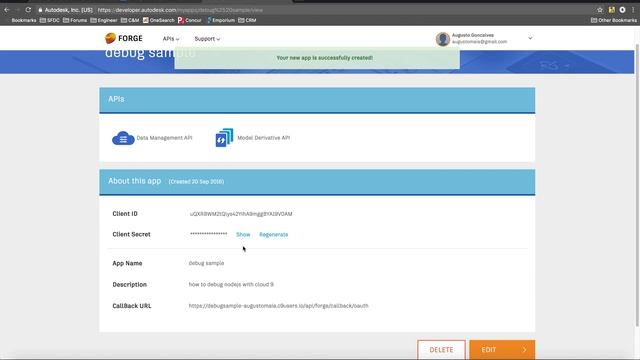Open the OneSearch bookmark
The image size is (640, 360).
tap(159, 20)
